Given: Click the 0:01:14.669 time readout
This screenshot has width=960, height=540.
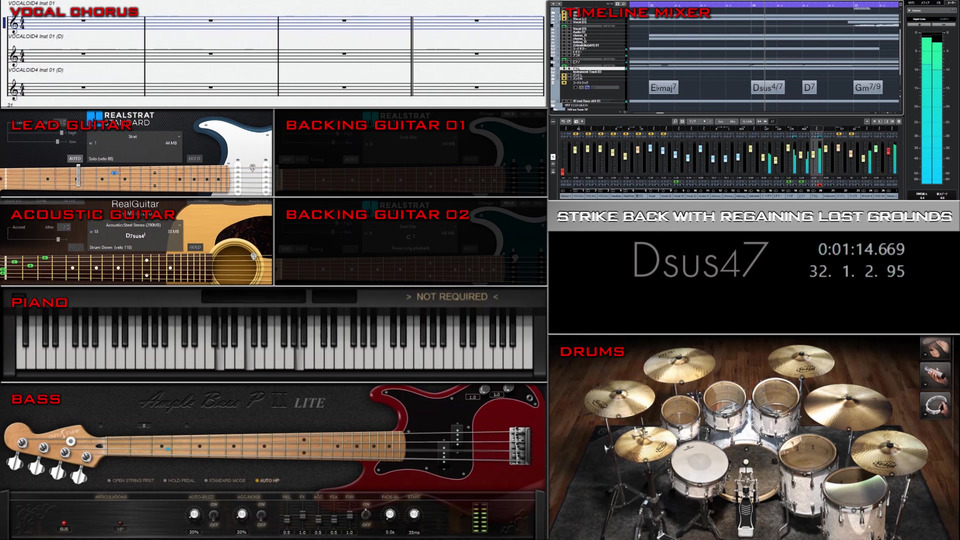Looking at the screenshot, I should coord(861,249).
